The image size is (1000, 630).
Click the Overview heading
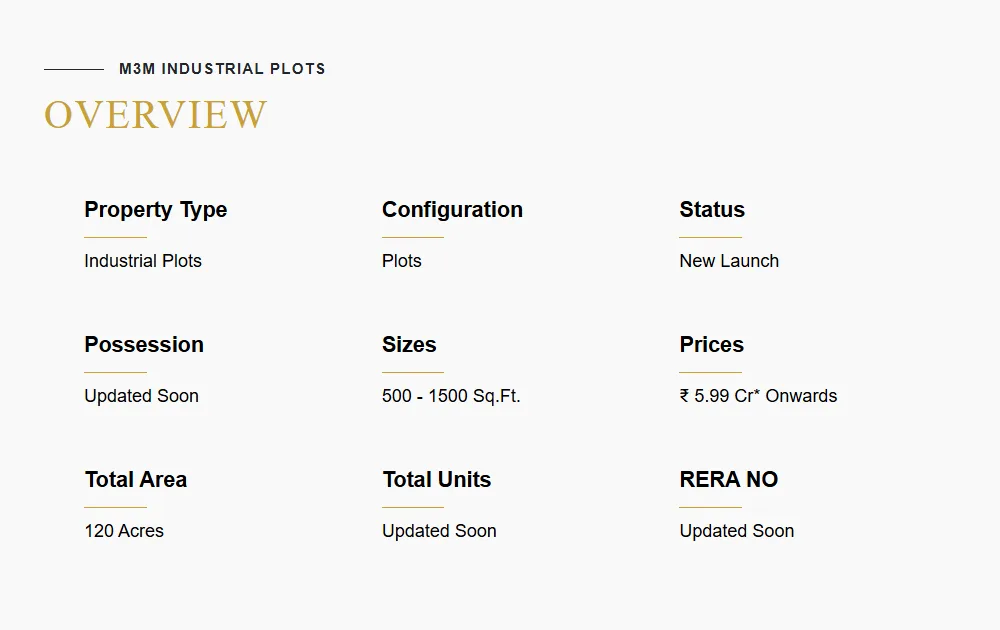pyautogui.click(x=156, y=115)
